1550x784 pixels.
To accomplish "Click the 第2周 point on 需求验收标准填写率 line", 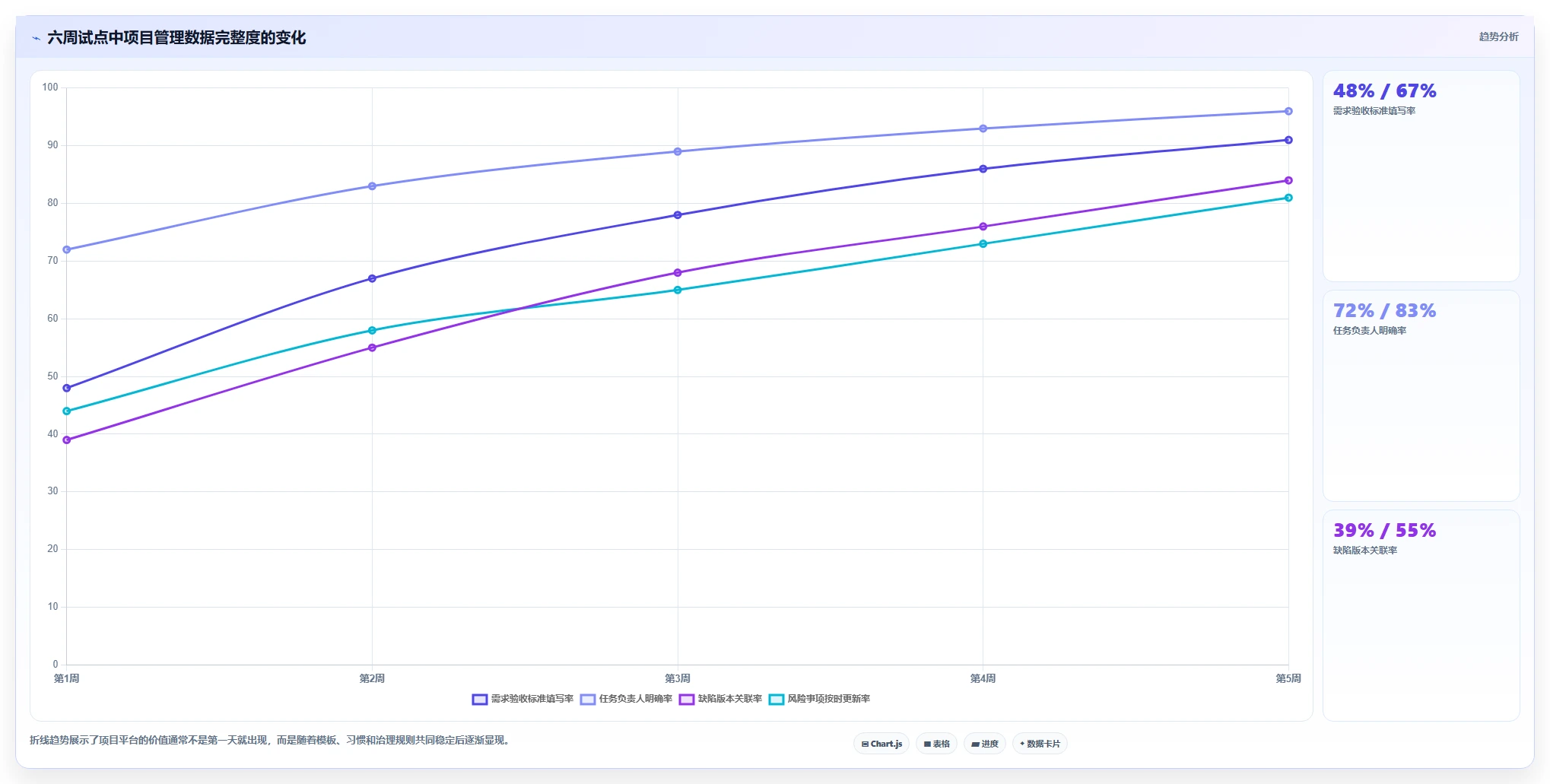I will click(x=372, y=278).
